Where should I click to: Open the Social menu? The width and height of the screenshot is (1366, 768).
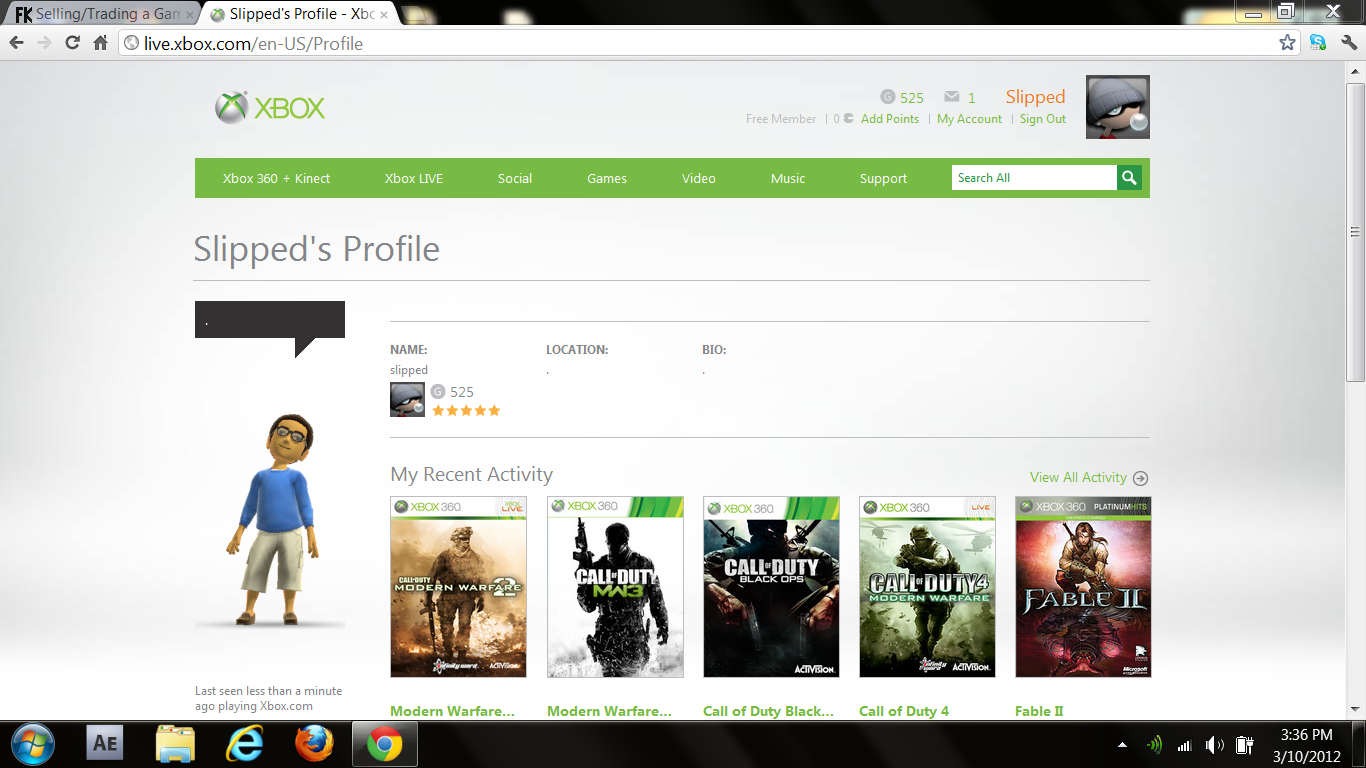coord(515,178)
